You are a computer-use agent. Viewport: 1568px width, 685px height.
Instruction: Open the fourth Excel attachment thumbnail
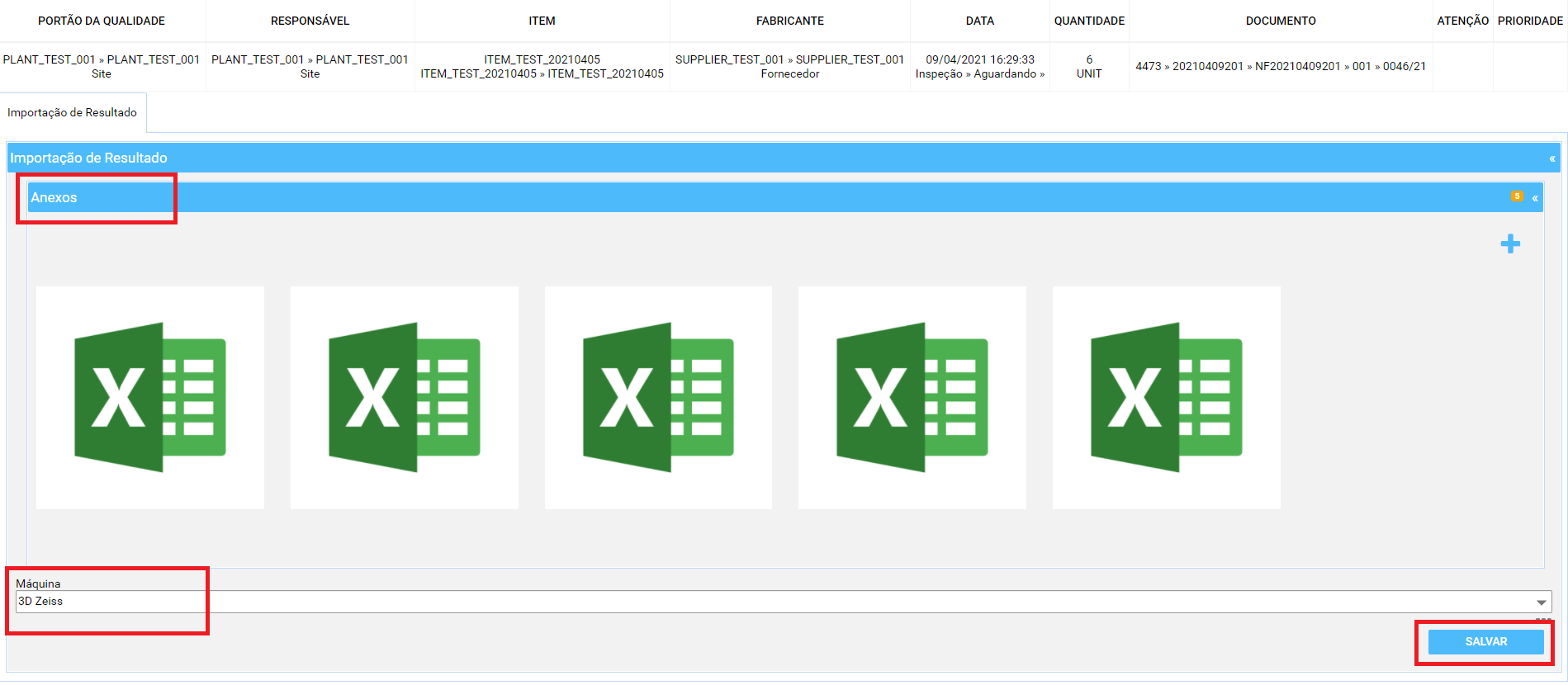[912, 398]
